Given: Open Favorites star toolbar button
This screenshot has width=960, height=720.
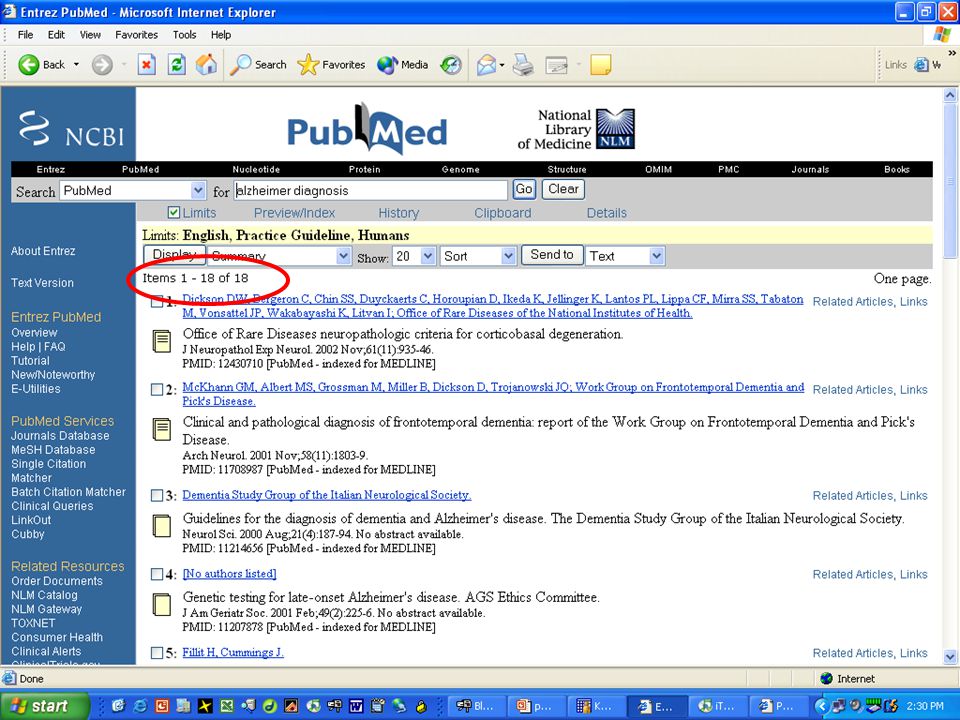Looking at the screenshot, I should coord(331,64).
